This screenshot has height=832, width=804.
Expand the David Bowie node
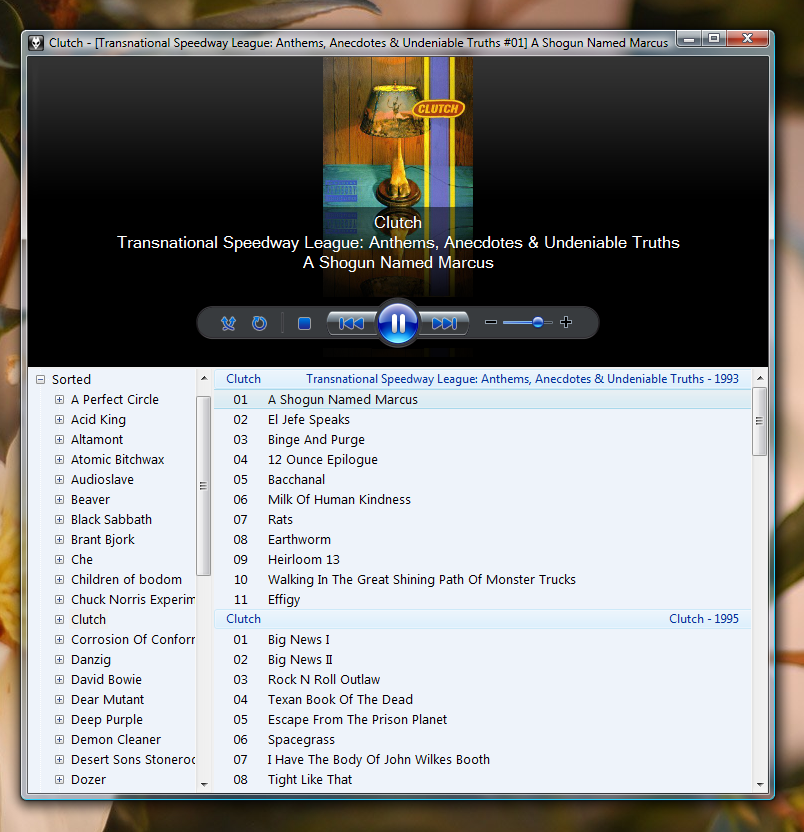tap(60, 679)
